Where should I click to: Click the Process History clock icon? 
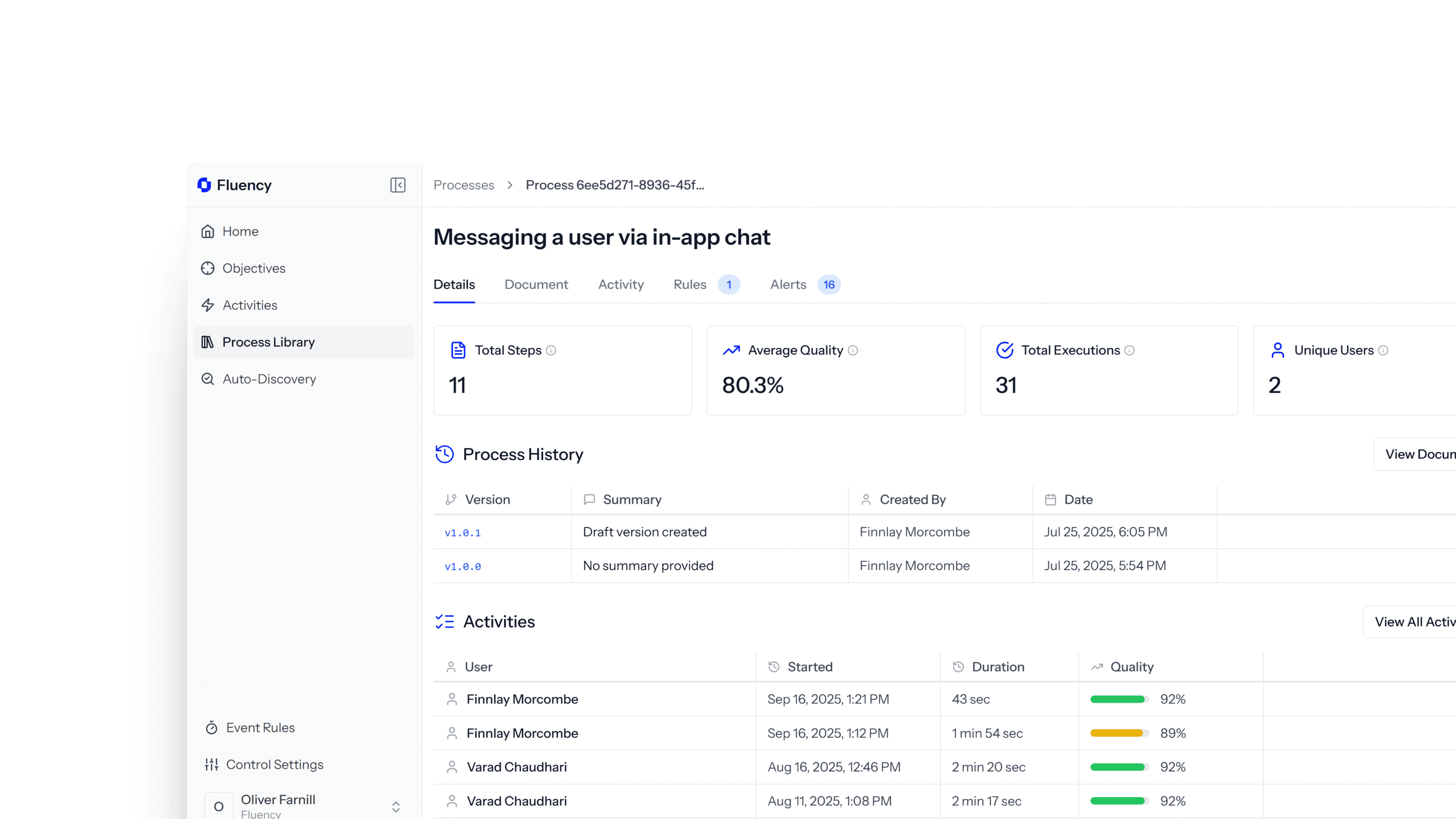tap(444, 454)
